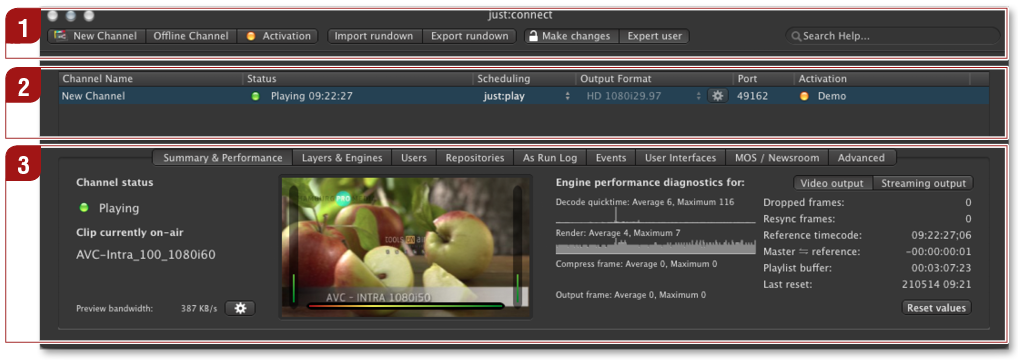Select Video output diagnostics
1018x360 pixels.
click(x=832, y=183)
